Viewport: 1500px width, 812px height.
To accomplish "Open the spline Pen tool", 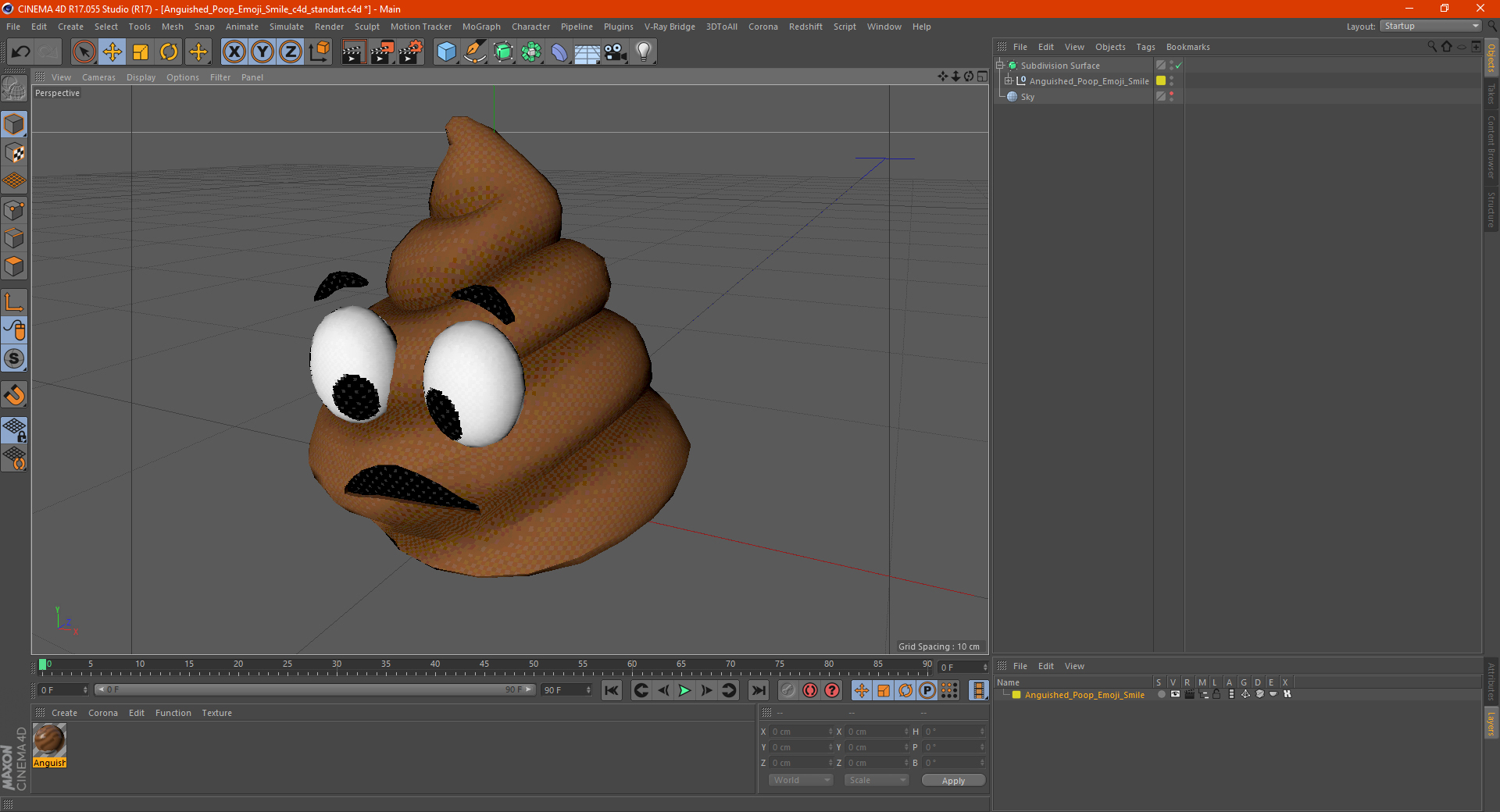I will pos(475,52).
